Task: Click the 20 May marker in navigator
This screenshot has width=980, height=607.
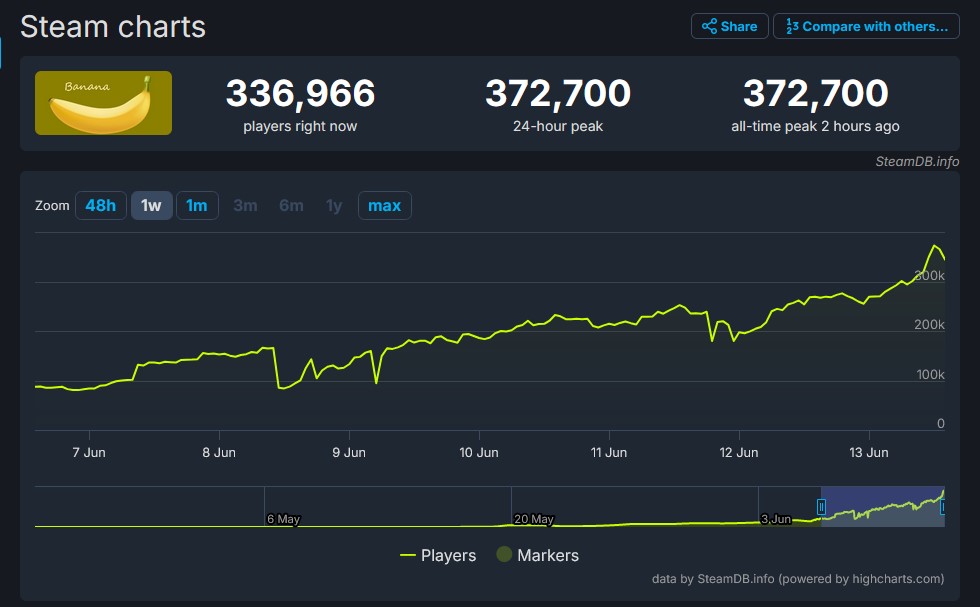Action: [x=533, y=519]
